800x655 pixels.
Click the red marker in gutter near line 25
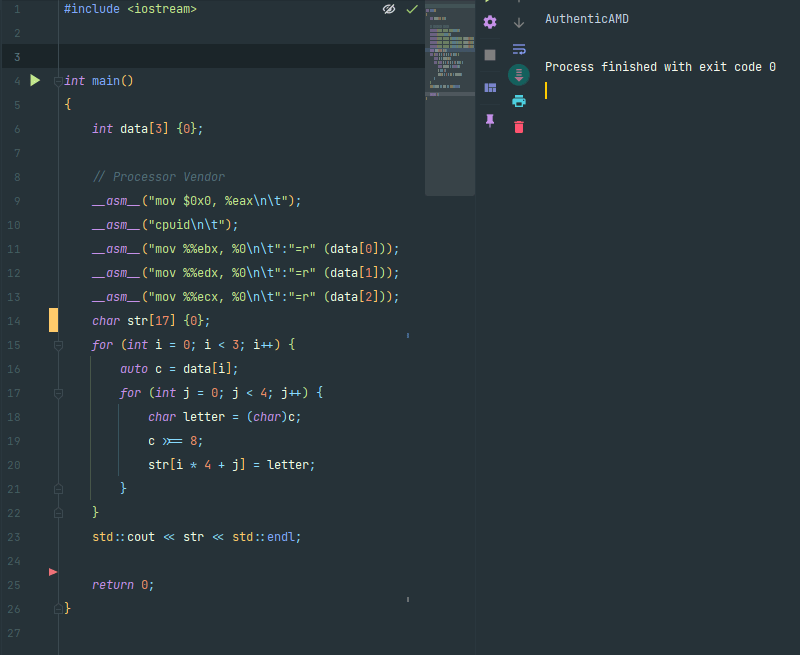click(53, 571)
